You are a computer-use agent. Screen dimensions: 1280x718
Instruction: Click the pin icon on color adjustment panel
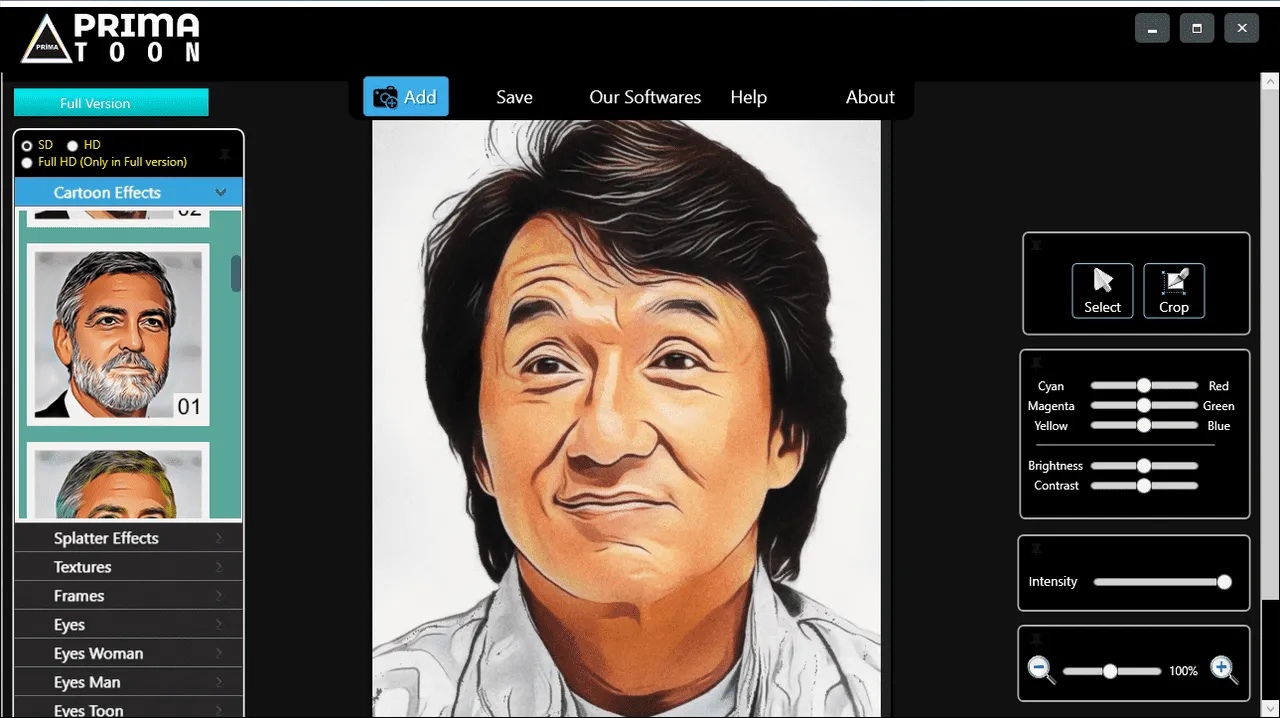(x=1036, y=362)
